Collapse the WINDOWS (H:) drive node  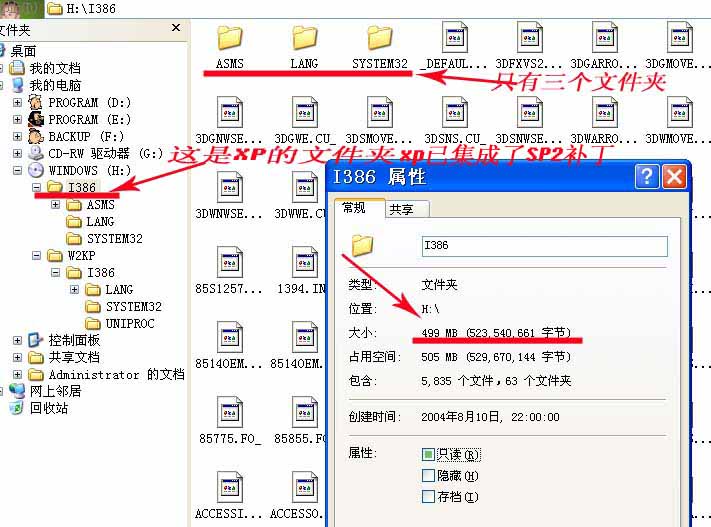point(17,171)
